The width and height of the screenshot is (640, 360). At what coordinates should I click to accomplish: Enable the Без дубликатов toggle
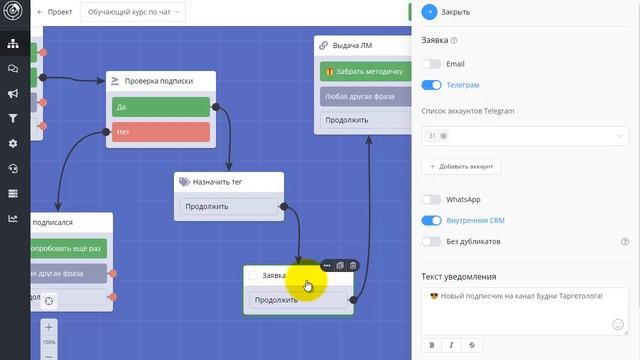431,242
